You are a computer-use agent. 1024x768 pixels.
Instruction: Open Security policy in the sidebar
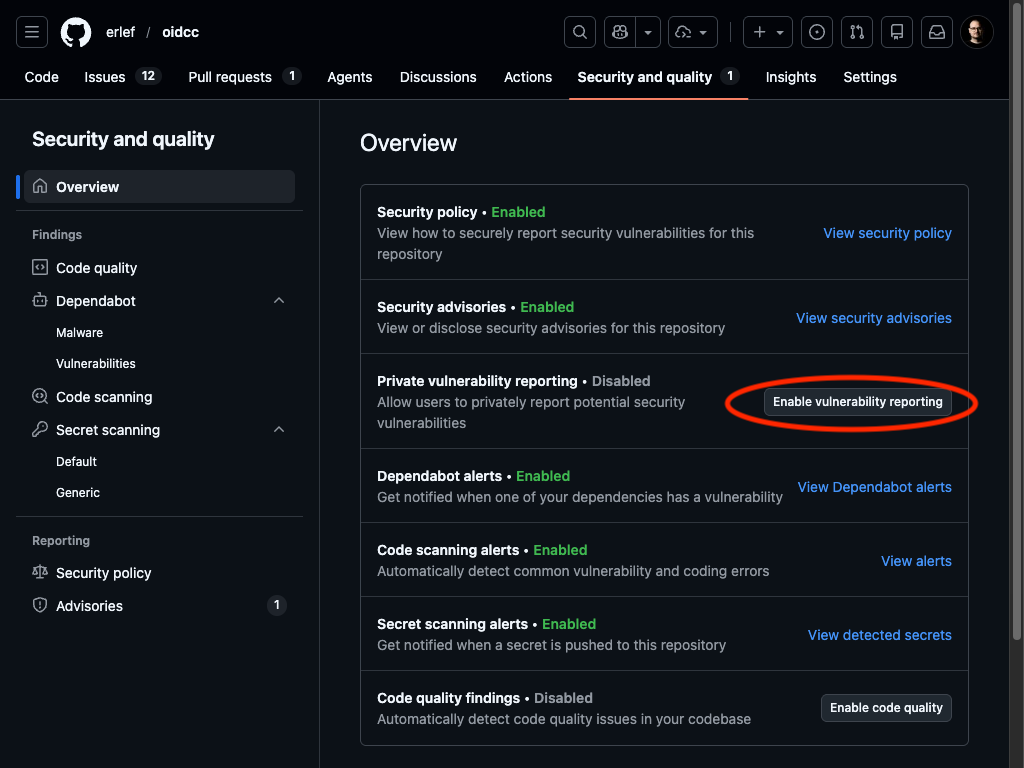coord(103,573)
